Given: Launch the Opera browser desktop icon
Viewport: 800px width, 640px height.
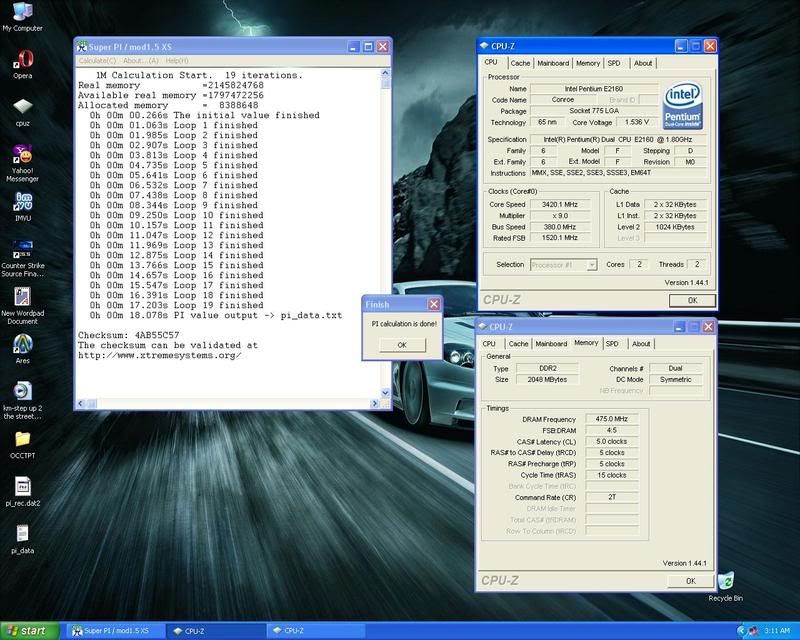Looking at the screenshot, I should coord(21,58).
